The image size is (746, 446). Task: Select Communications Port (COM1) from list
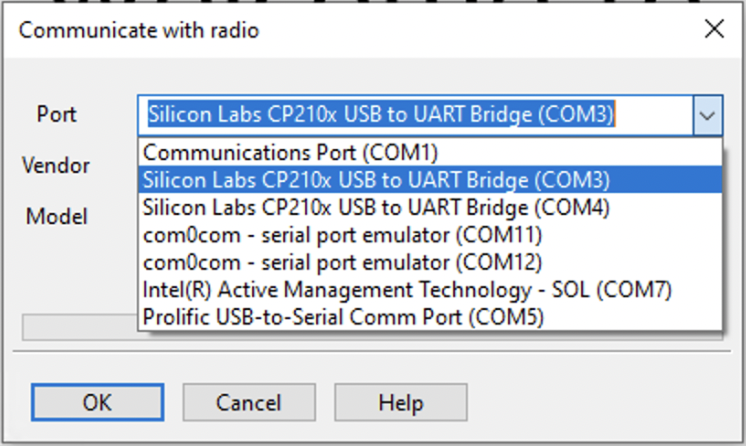tap(430, 153)
